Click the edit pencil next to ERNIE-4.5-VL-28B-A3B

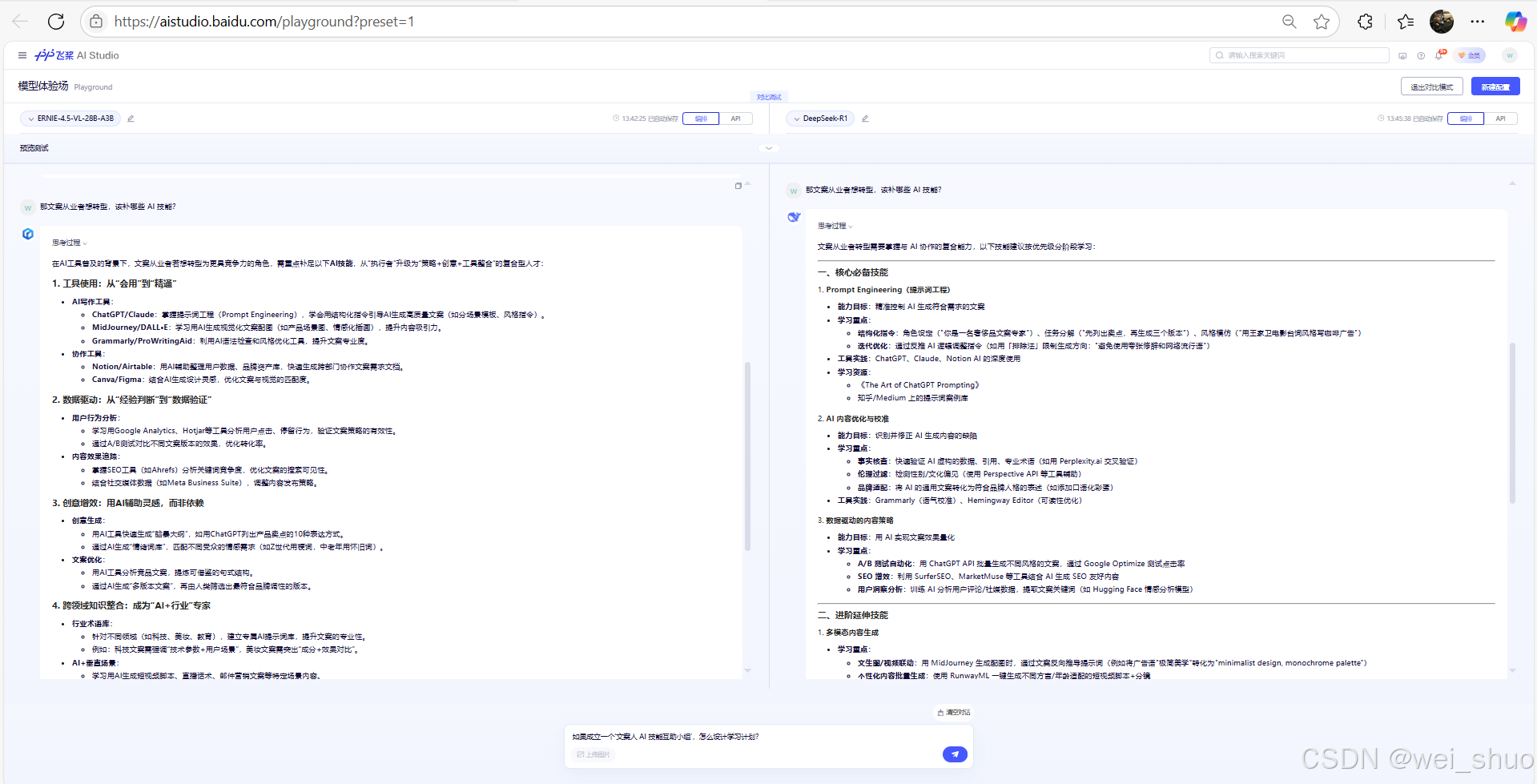pyautogui.click(x=131, y=119)
